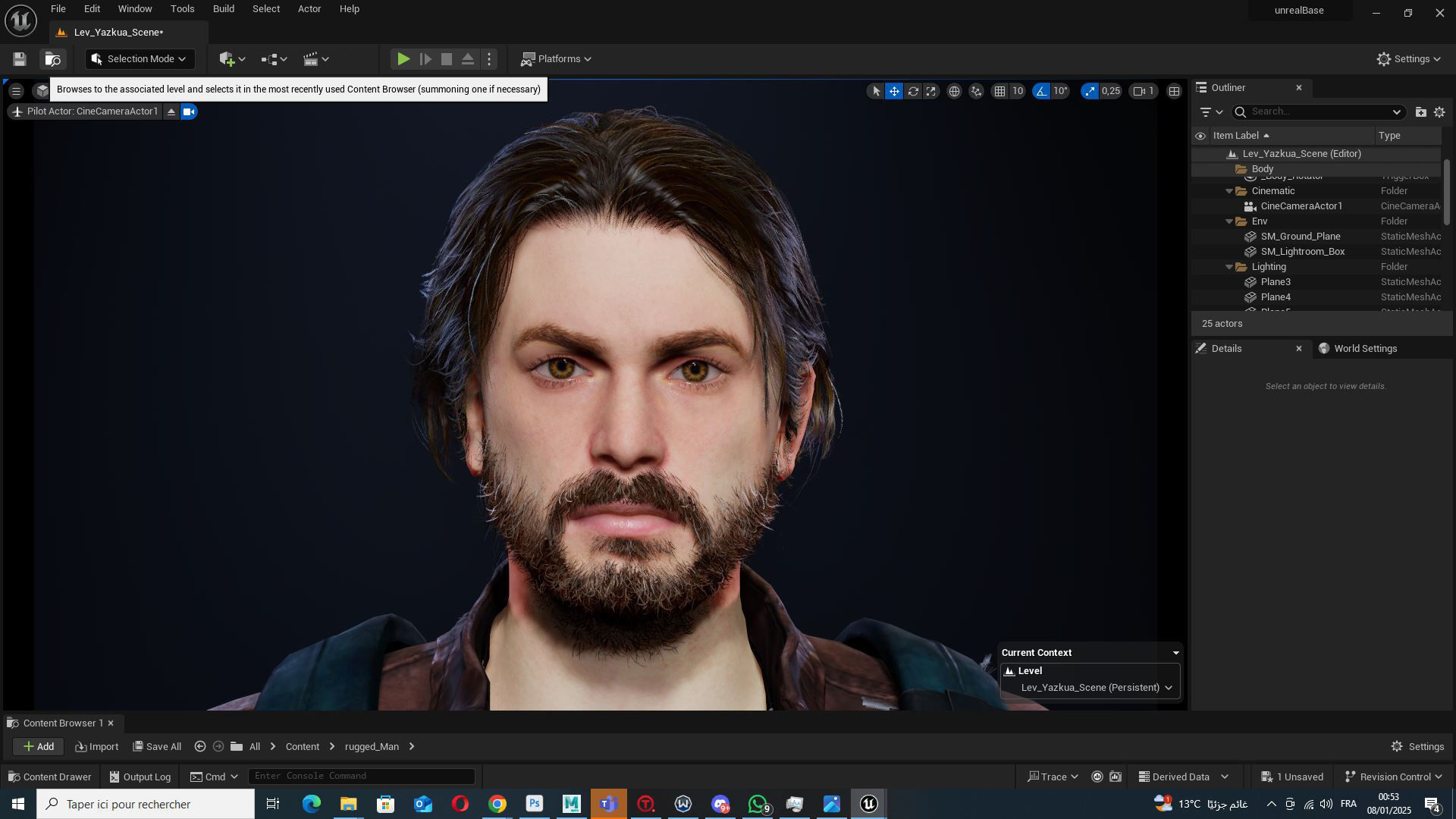Select the Translate move tool
This screenshot has height=819, width=1456.
click(895, 91)
